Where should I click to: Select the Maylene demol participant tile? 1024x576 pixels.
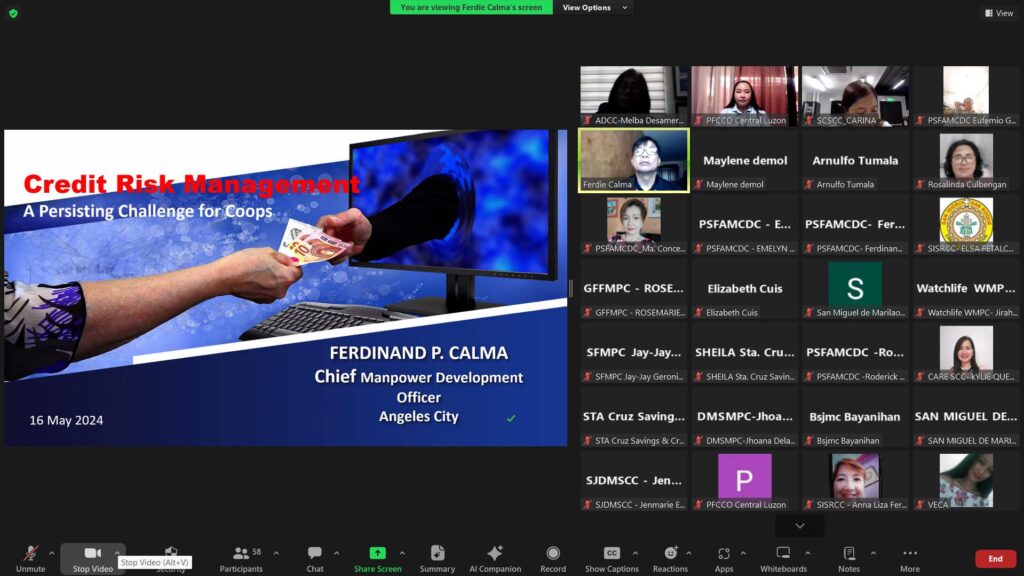[744, 161]
